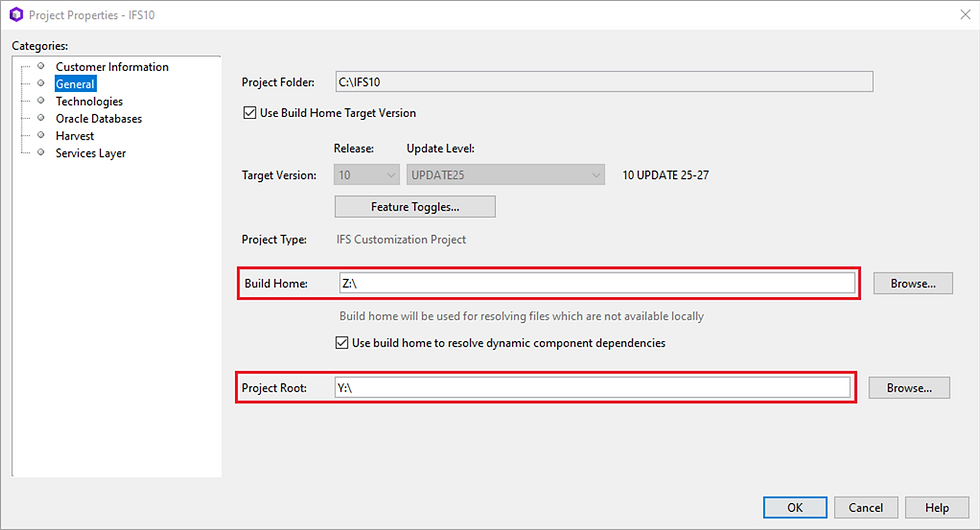980x530 pixels.
Task: Click into the Project Folder field
Action: pos(604,82)
